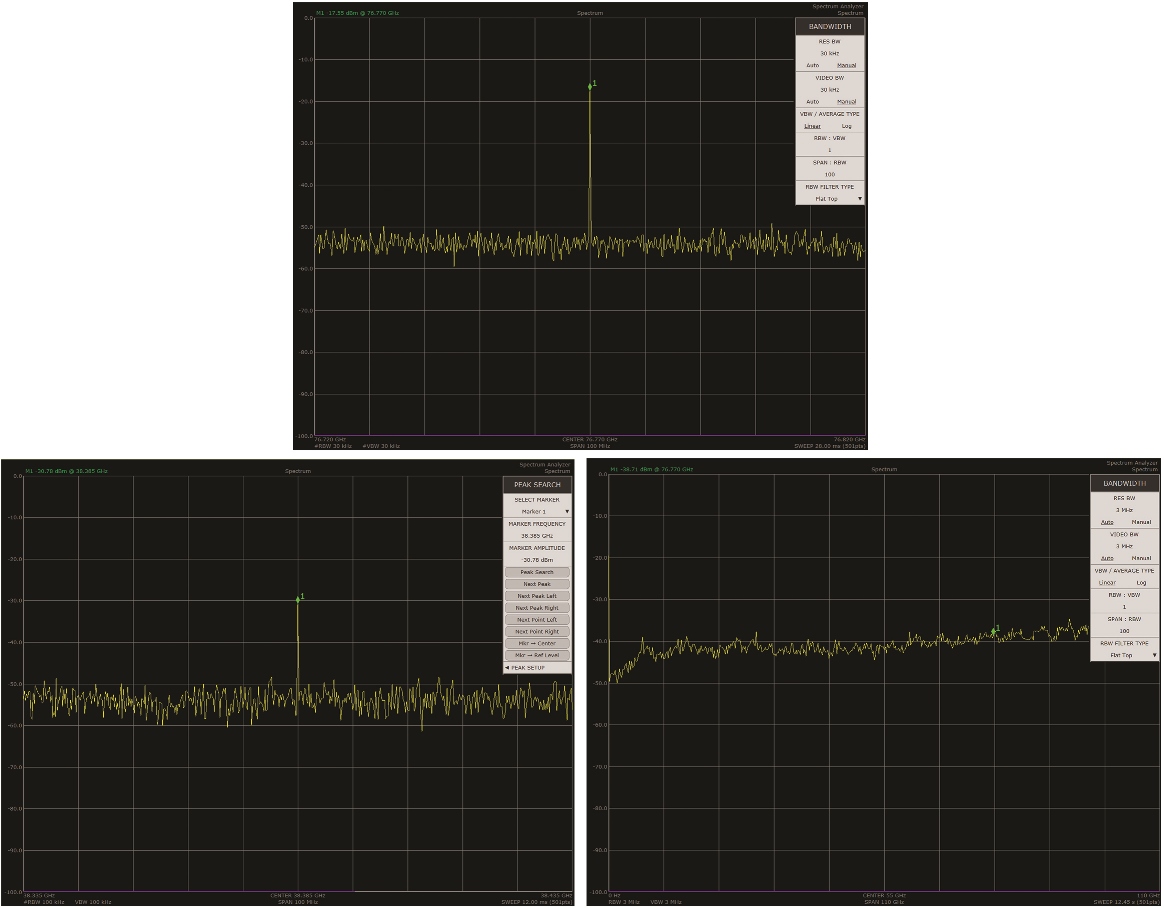Select marker 1 on the 110 GHz span trace
The image size is (1164, 908).
coord(993,630)
